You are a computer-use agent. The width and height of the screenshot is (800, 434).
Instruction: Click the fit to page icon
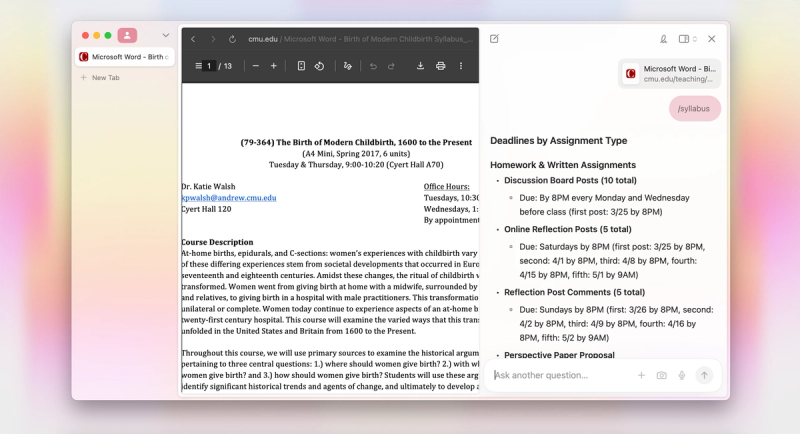(301, 66)
